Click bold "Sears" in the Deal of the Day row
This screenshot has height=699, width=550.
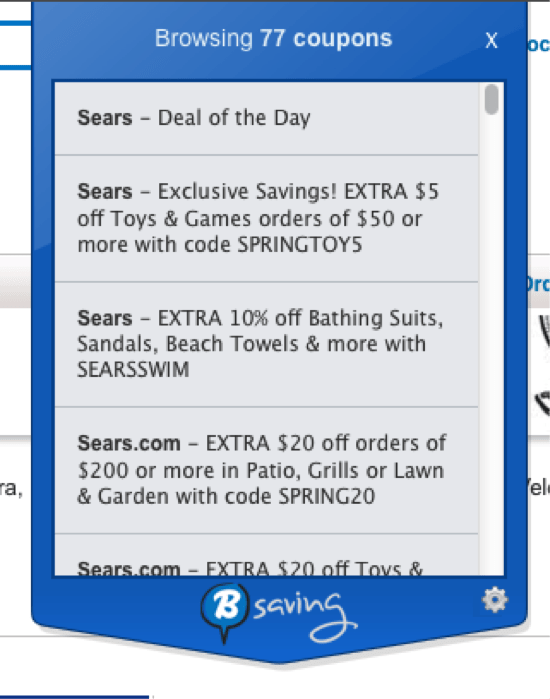click(x=105, y=118)
